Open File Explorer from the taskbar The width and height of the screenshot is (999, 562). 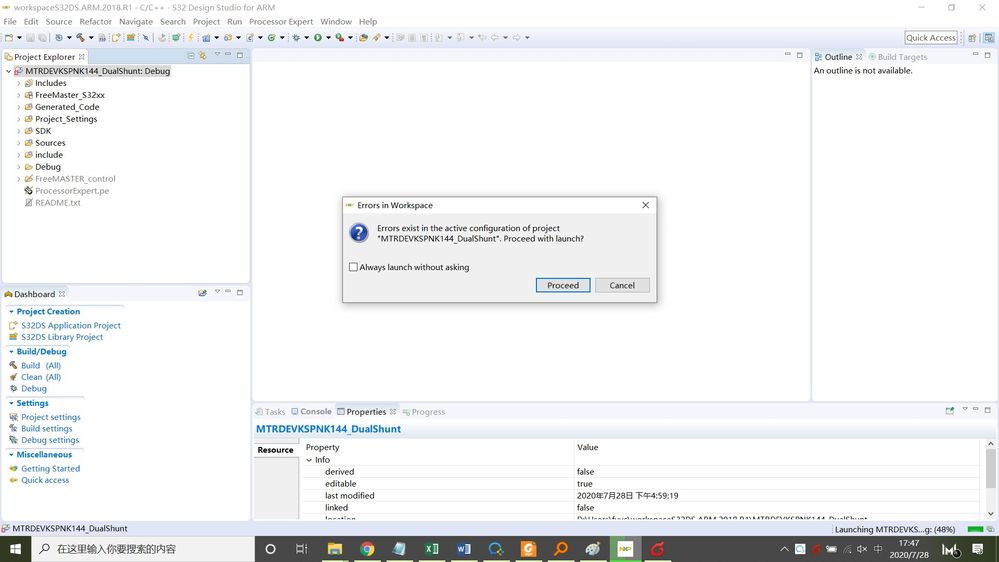334,549
